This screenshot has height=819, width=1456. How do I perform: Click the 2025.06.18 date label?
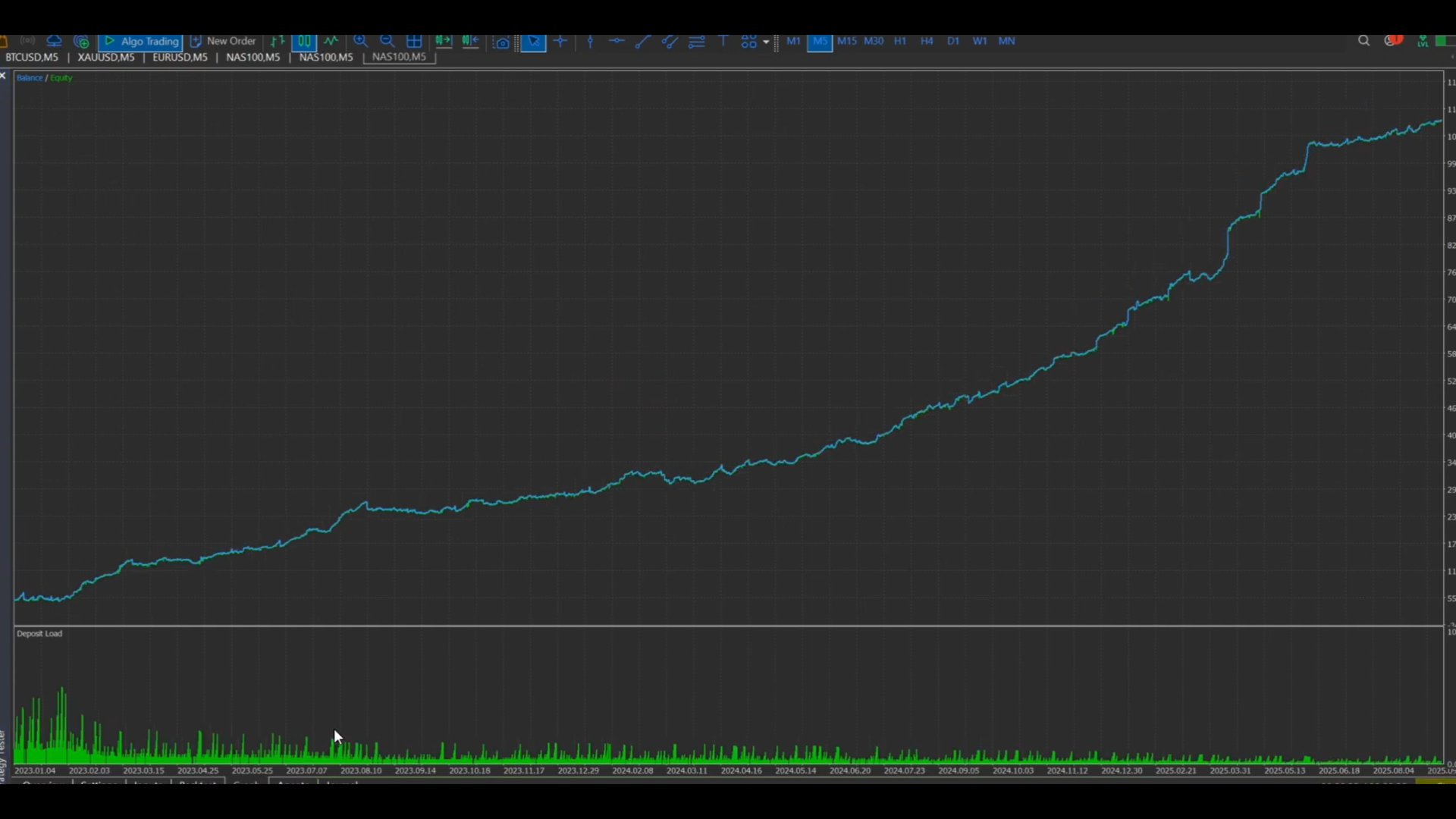[x=1339, y=770]
